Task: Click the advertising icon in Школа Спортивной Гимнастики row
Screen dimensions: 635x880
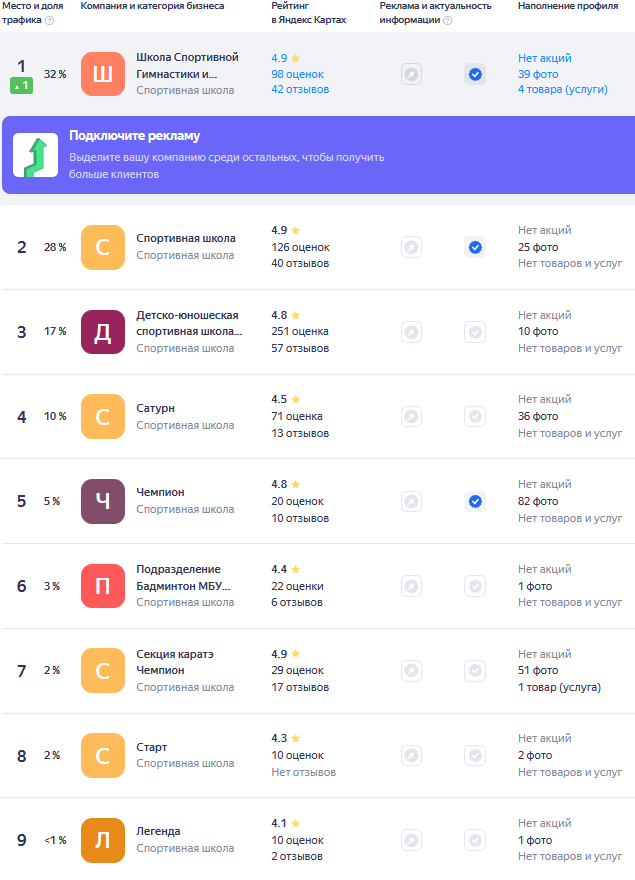Action: (411, 74)
